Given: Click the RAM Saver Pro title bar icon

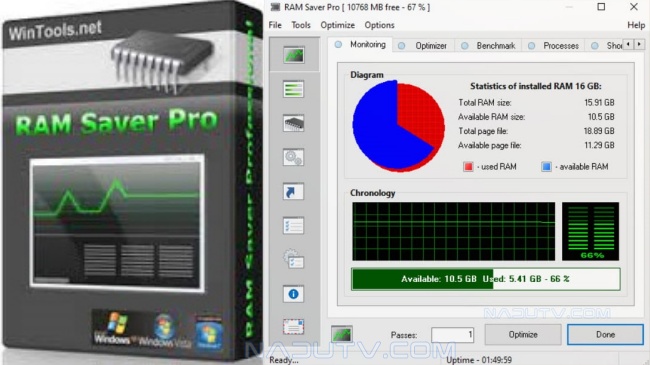Looking at the screenshot, I should [x=275, y=7].
